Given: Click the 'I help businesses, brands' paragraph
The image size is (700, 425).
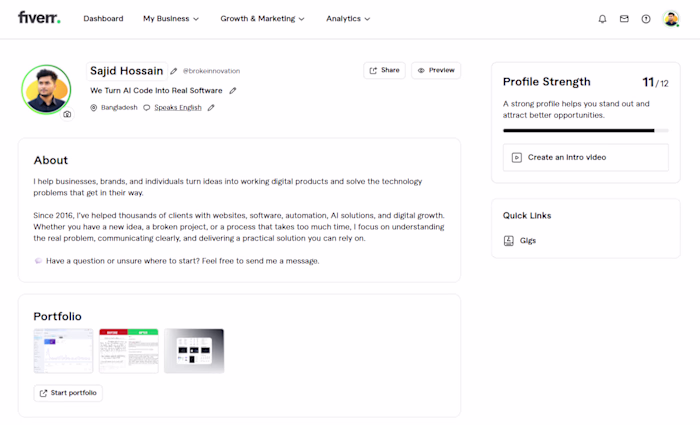Looking at the screenshot, I should pos(228,187).
